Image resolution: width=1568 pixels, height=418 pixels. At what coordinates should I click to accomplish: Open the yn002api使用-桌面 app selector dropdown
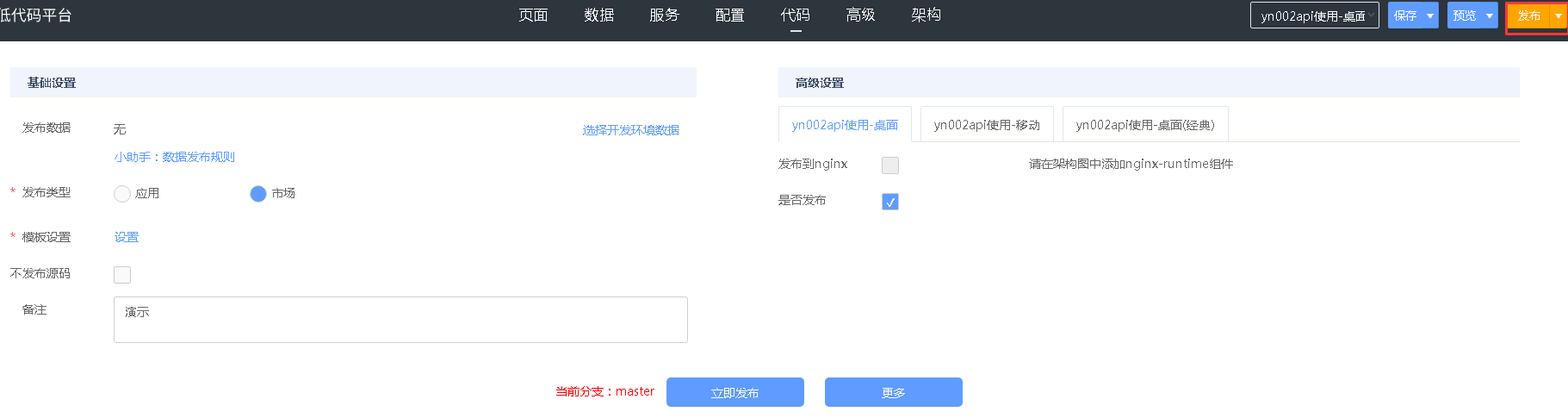1314,16
